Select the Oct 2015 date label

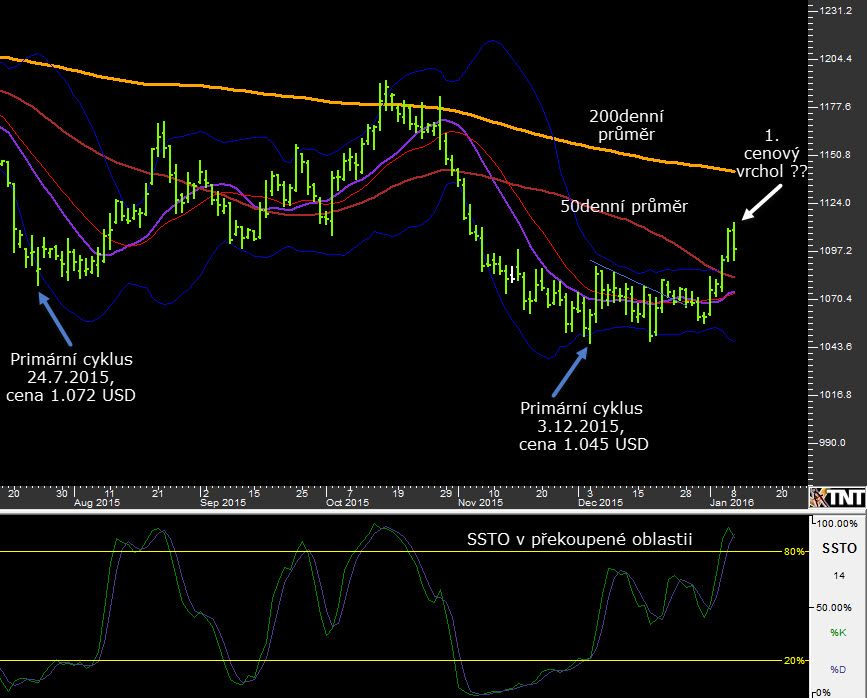tap(347, 503)
